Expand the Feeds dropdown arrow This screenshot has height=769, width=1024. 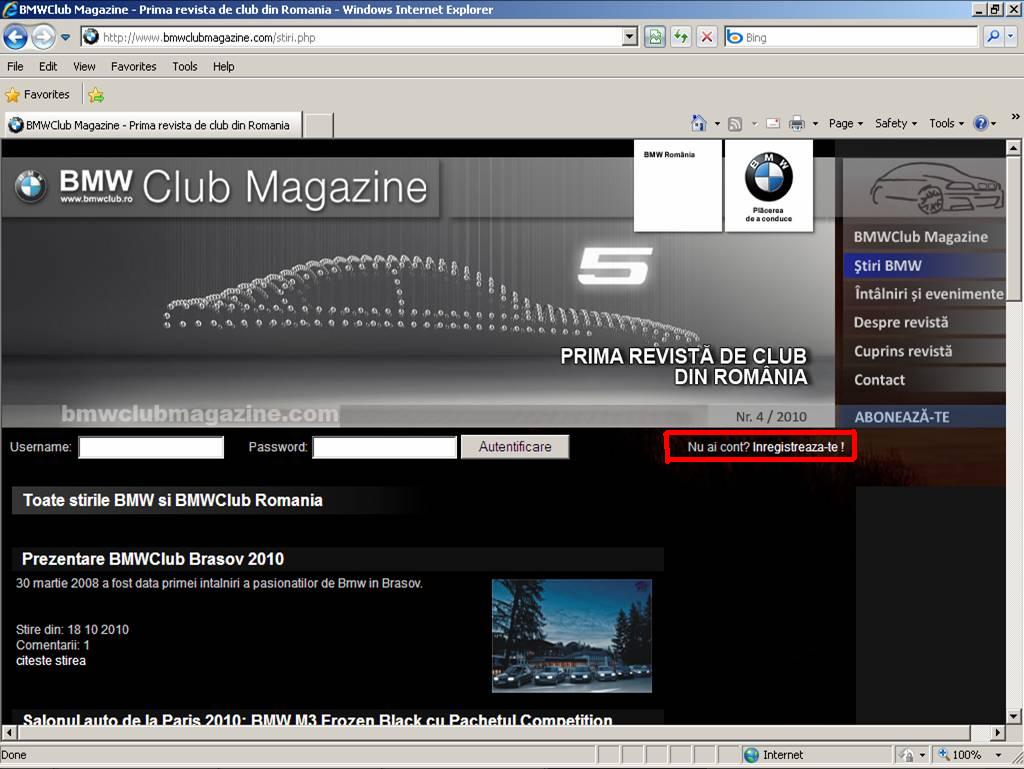click(x=754, y=123)
